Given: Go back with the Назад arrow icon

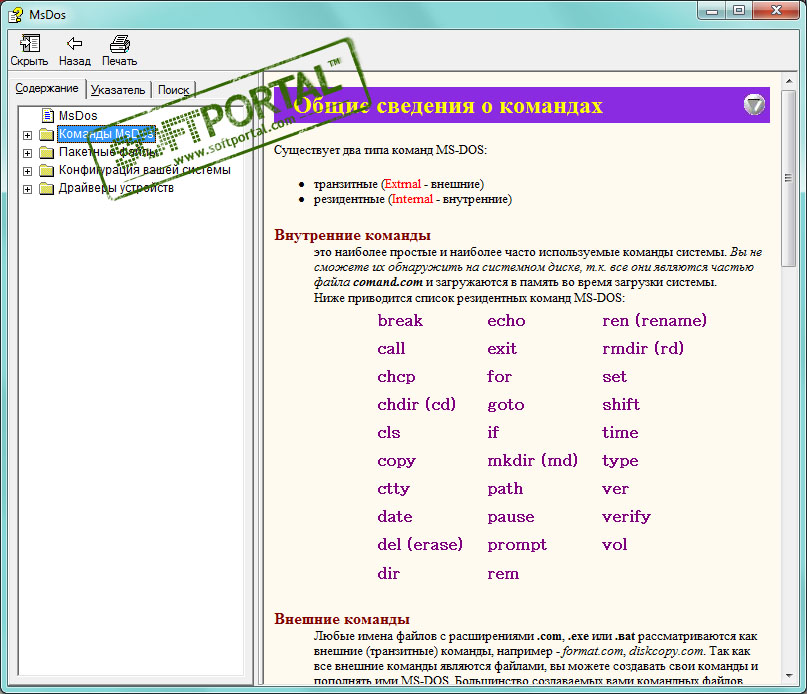Looking at the screenshot, I should point(75,43).
